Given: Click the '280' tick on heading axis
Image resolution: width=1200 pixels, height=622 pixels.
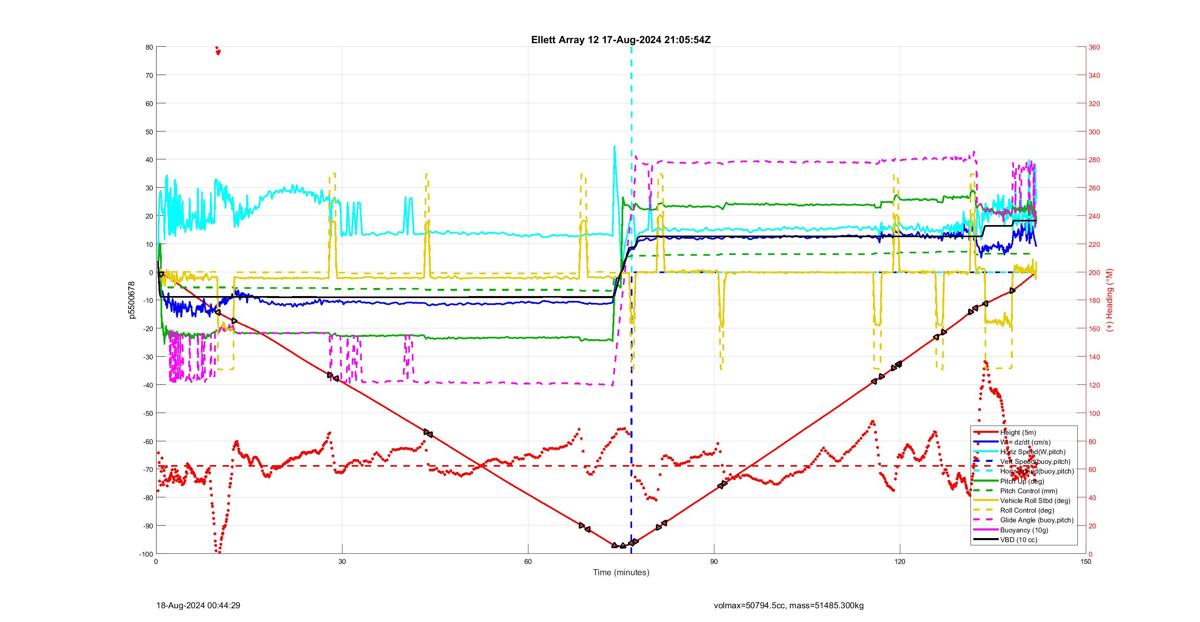Looking at the screenshot, I should pyautogui.click(x=1096, y=160).
